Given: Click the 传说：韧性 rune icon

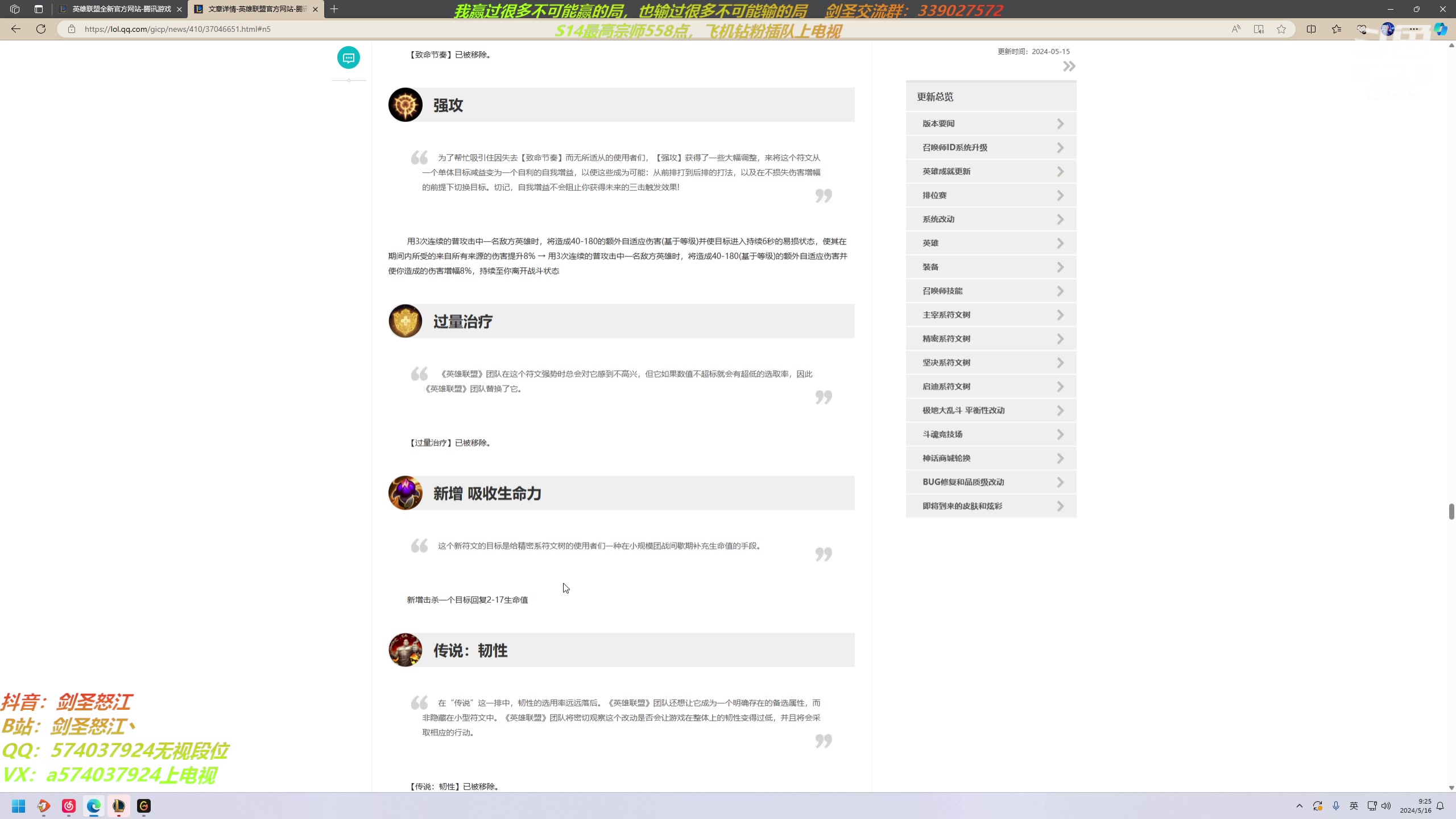Looking at the screenshot, I should coord(406,650).
